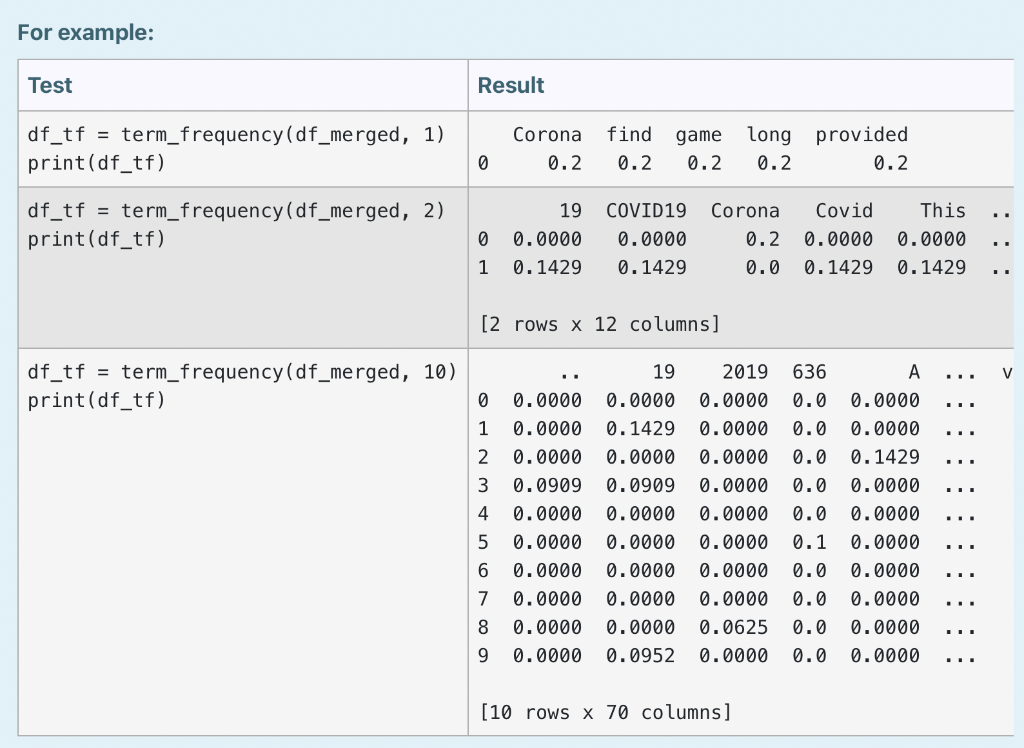Click the 'provided' column label in first result
This screenshot has height=748, width=1024.
(861, 135)
